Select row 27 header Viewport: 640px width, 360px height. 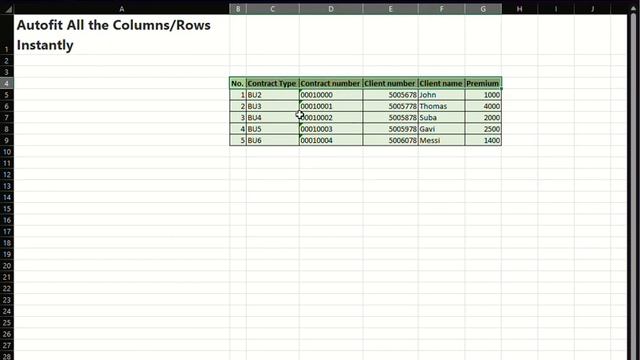(x=7, y=345)
